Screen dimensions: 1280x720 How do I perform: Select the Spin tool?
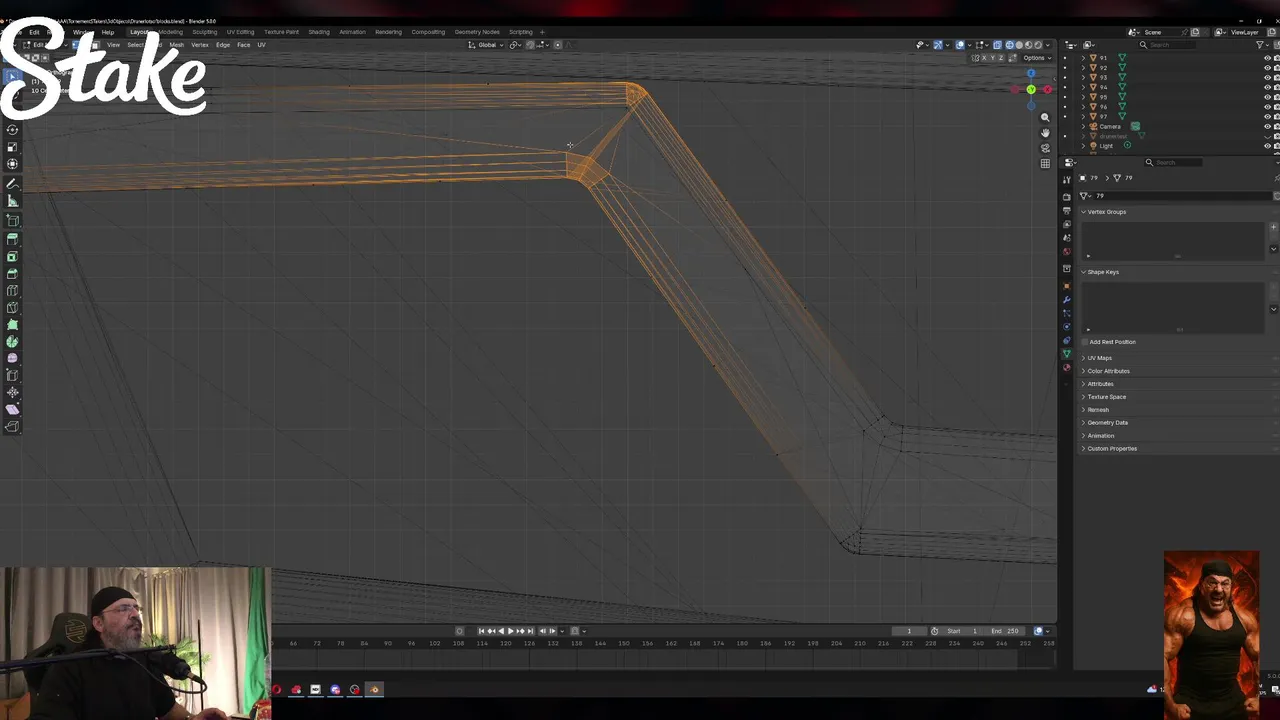click(x=12, y=341)
